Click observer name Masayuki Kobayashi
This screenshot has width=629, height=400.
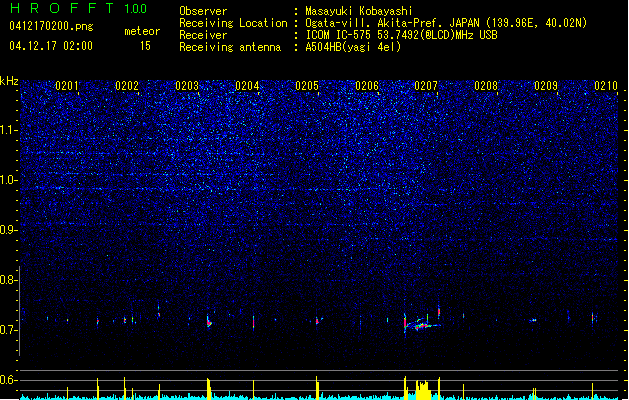click(359, 11)
